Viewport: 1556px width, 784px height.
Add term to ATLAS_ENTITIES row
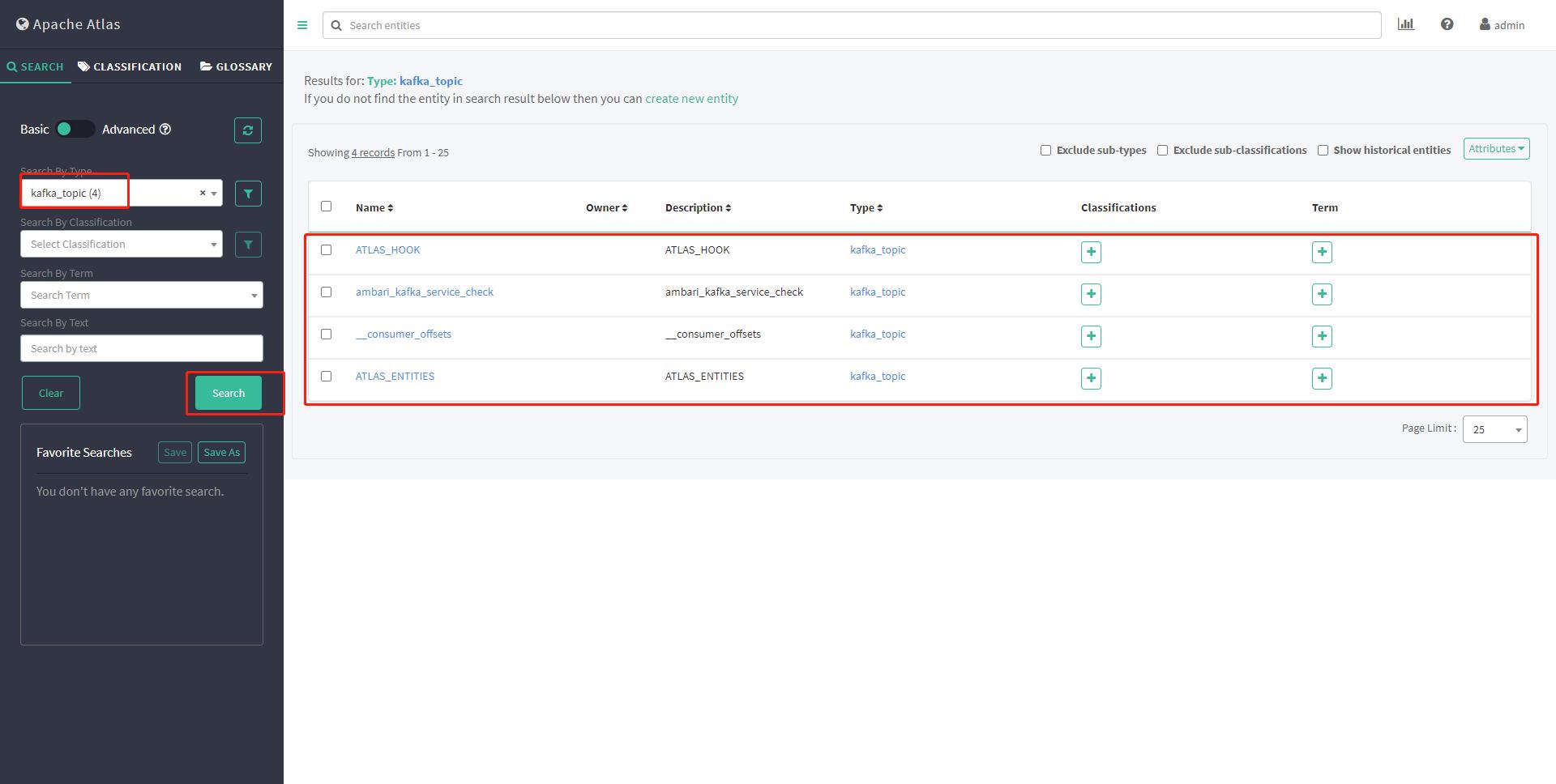click(1322, 378)
